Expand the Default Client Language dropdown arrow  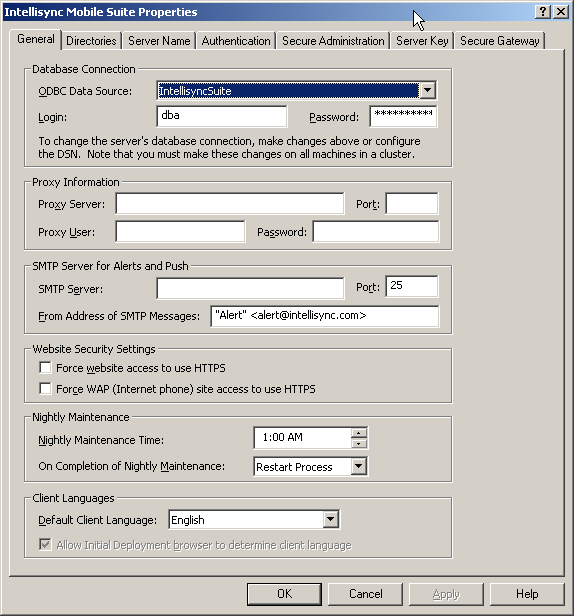pos(331,519)
